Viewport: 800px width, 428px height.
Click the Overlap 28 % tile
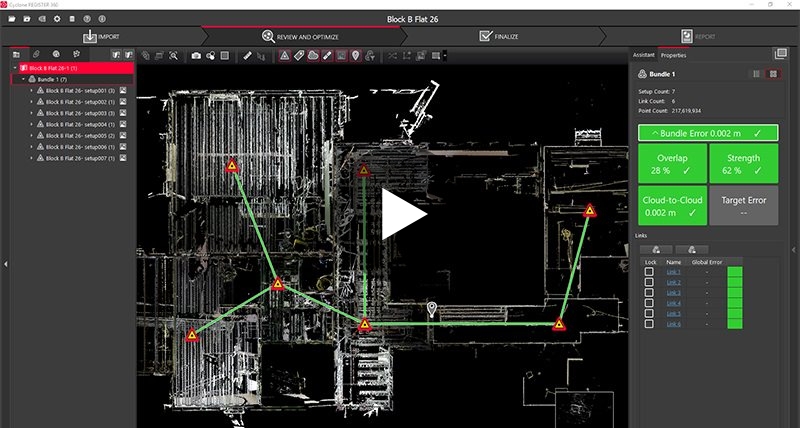pyautogui.click(x=671, y=164)
